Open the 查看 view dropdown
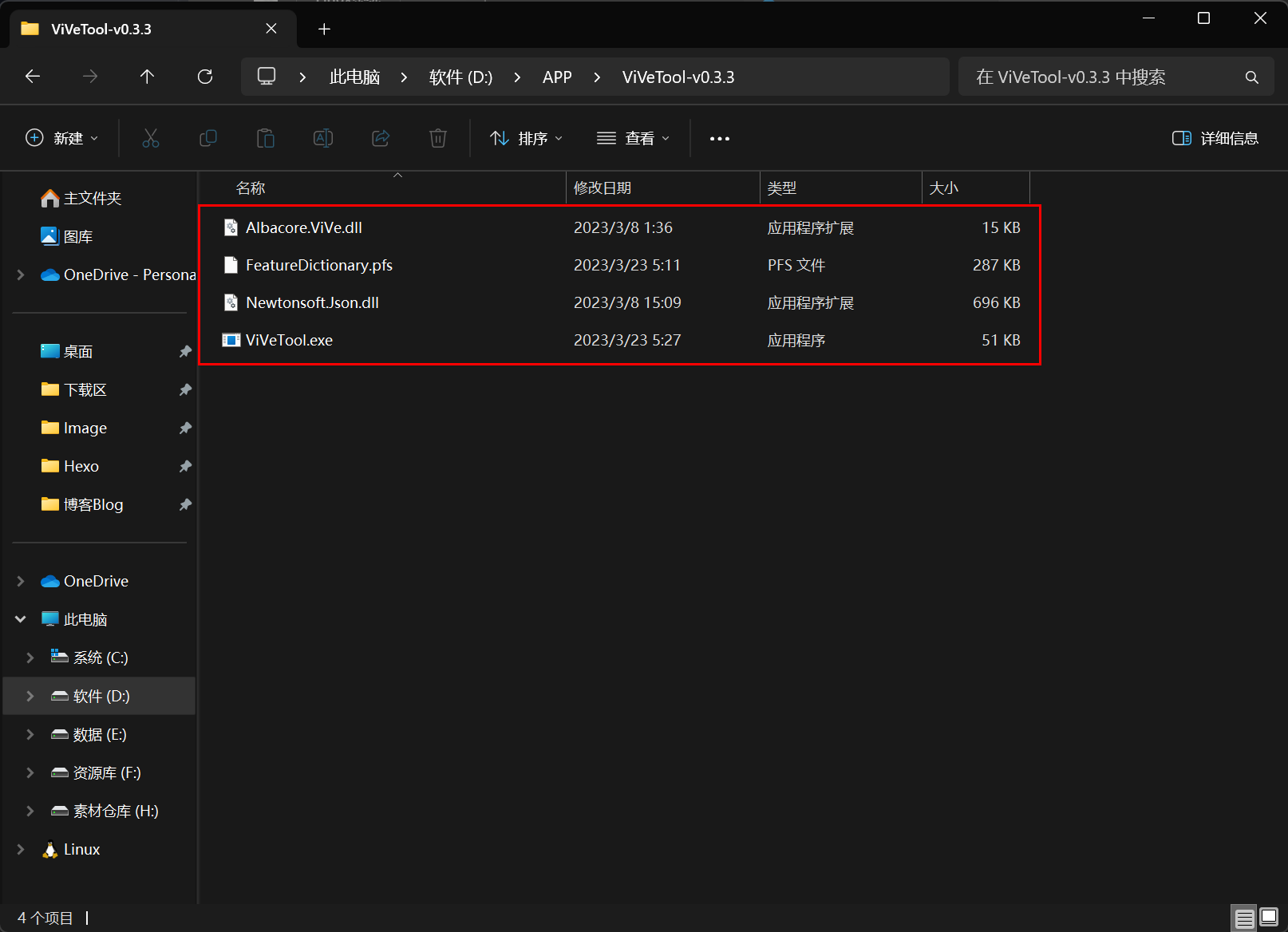The width and height of the screenshot is (1288, 932). [x=634, y=138]
